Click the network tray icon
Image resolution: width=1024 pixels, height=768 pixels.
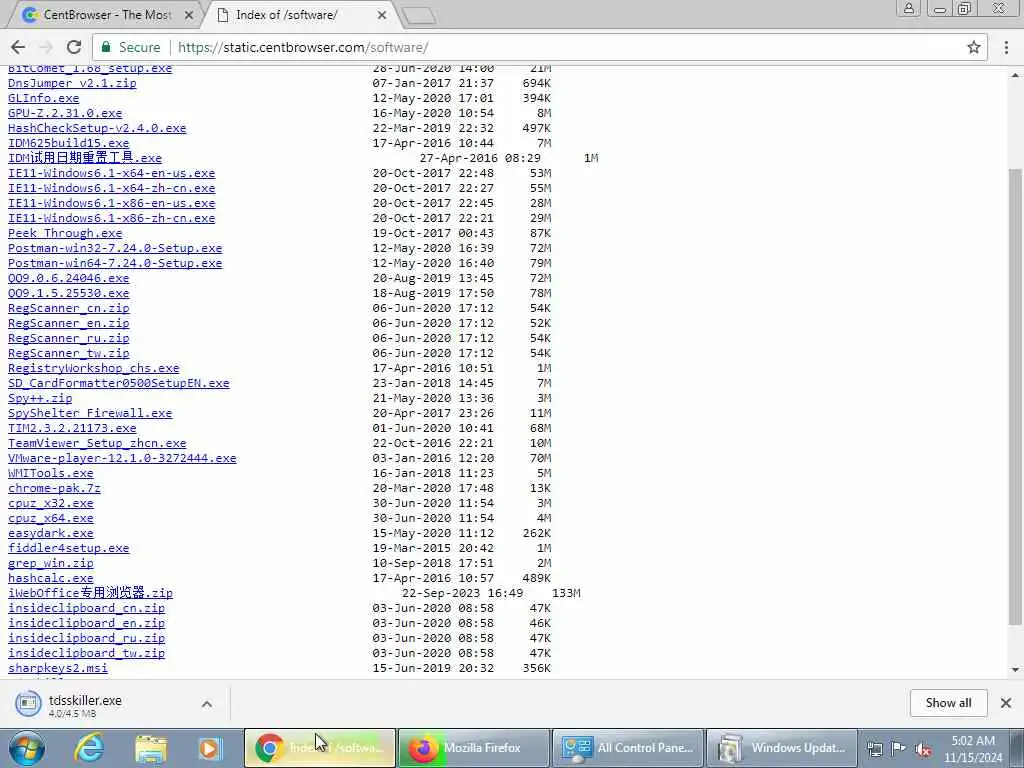pyautogui.click(x=874, y=749)
